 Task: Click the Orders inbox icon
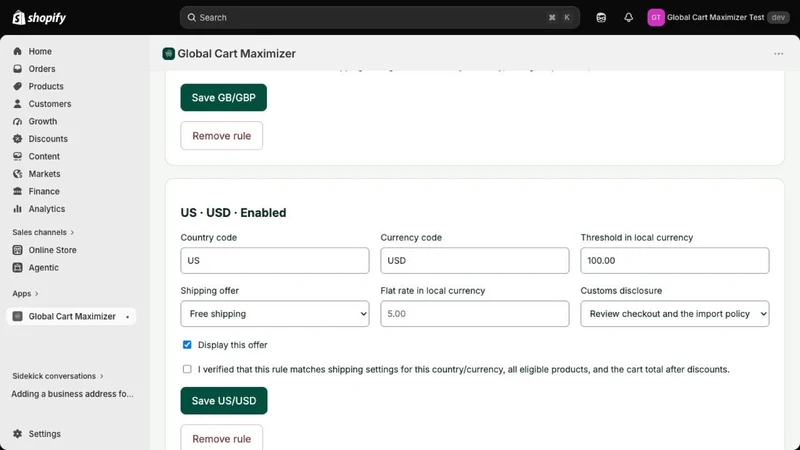[17, 68]
